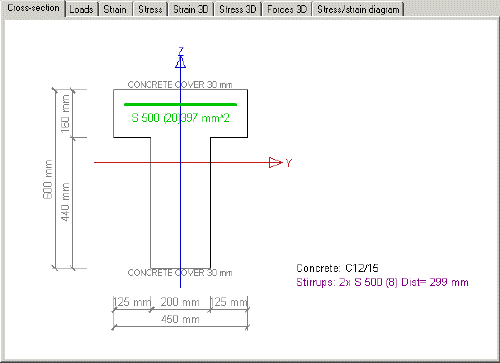
Task: Open the Strain tab
Action: pyautogui.click(x=115, y=9)
